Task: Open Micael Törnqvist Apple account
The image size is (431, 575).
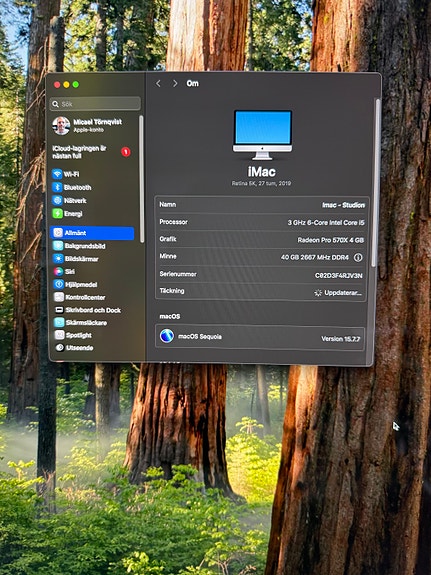Action: coord(92,125)
